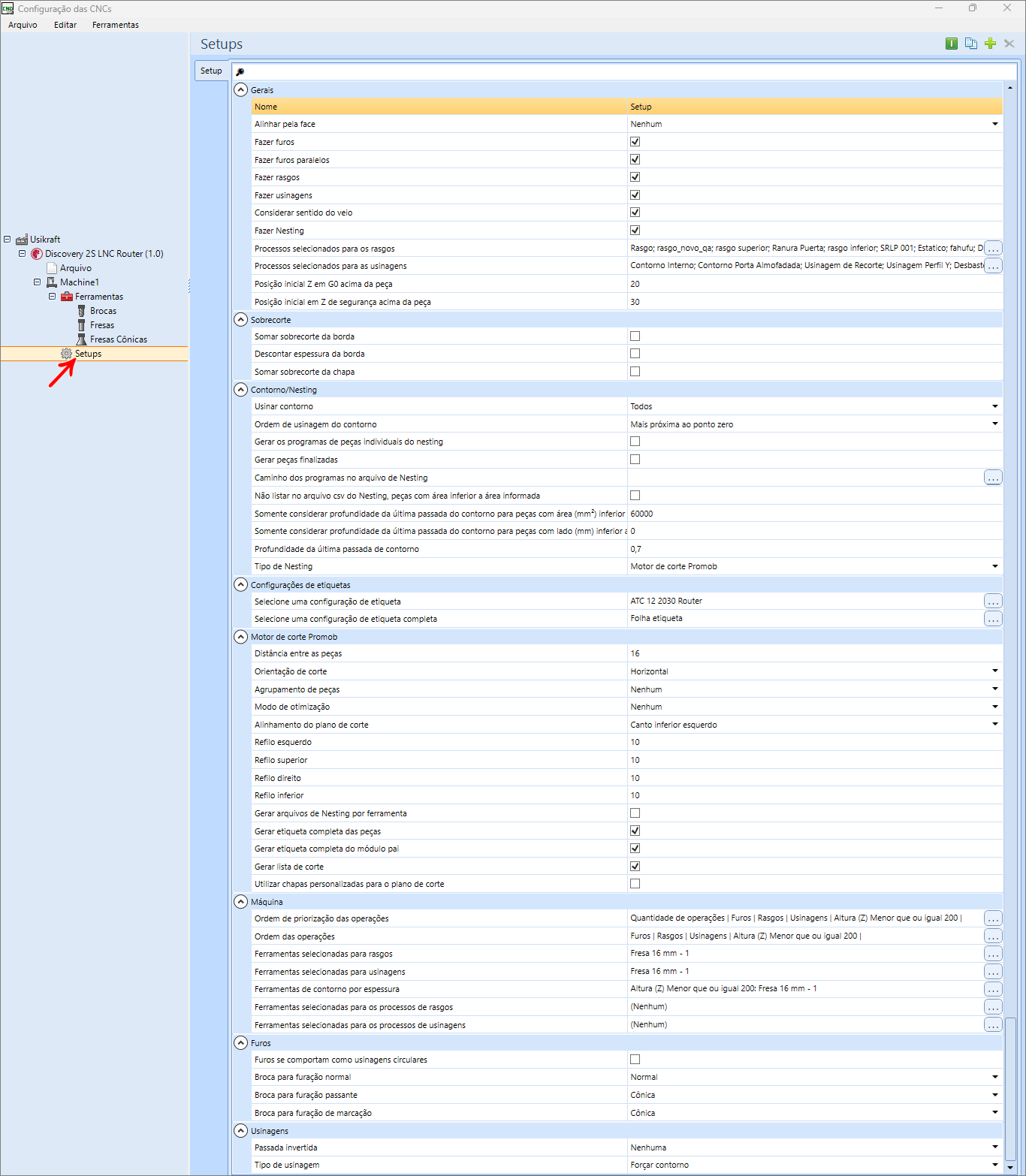This screenshot has height=1176, width=1026.
Task: Open the Arquivo menu
Action: pos(23,25)
